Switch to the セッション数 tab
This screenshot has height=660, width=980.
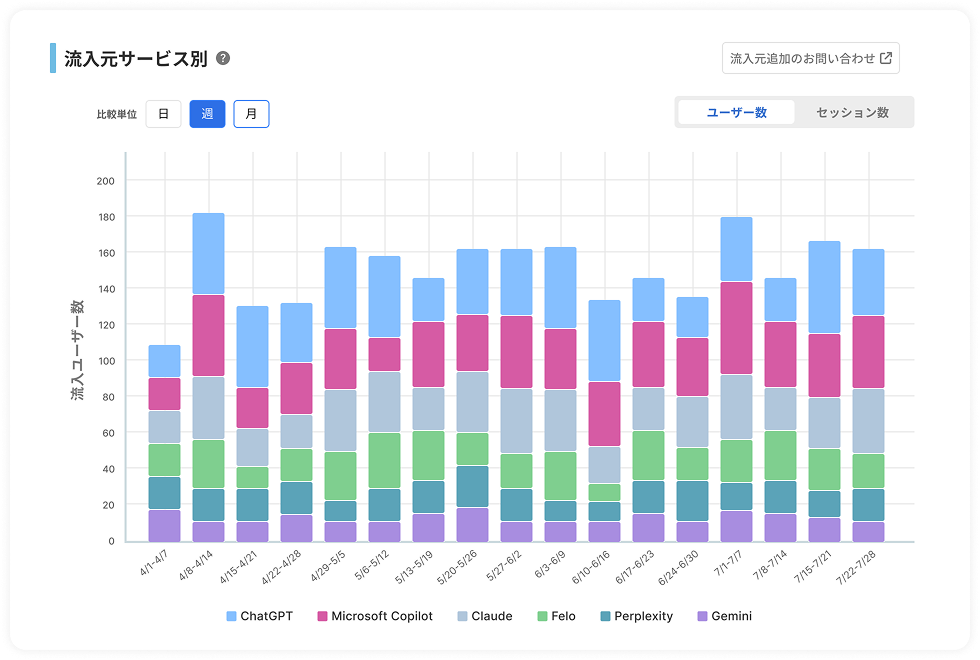pyautogui.click(x=852, y=113)
